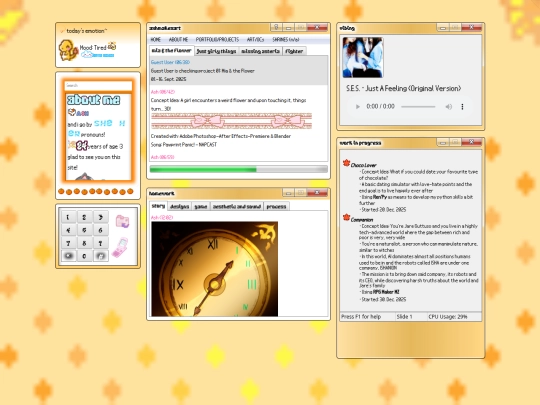Select the story tab in homework window
The height and width of the screenshot is (405, 540).
pyautogui.click(x=158, y=206)
